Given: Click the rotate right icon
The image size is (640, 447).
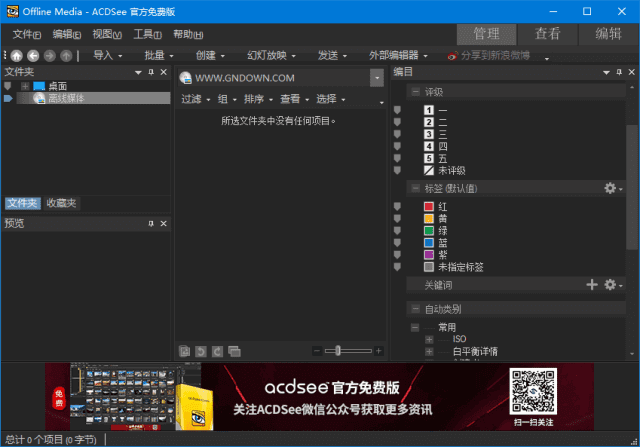Looking at the screenshot, I should coord(218,351).
